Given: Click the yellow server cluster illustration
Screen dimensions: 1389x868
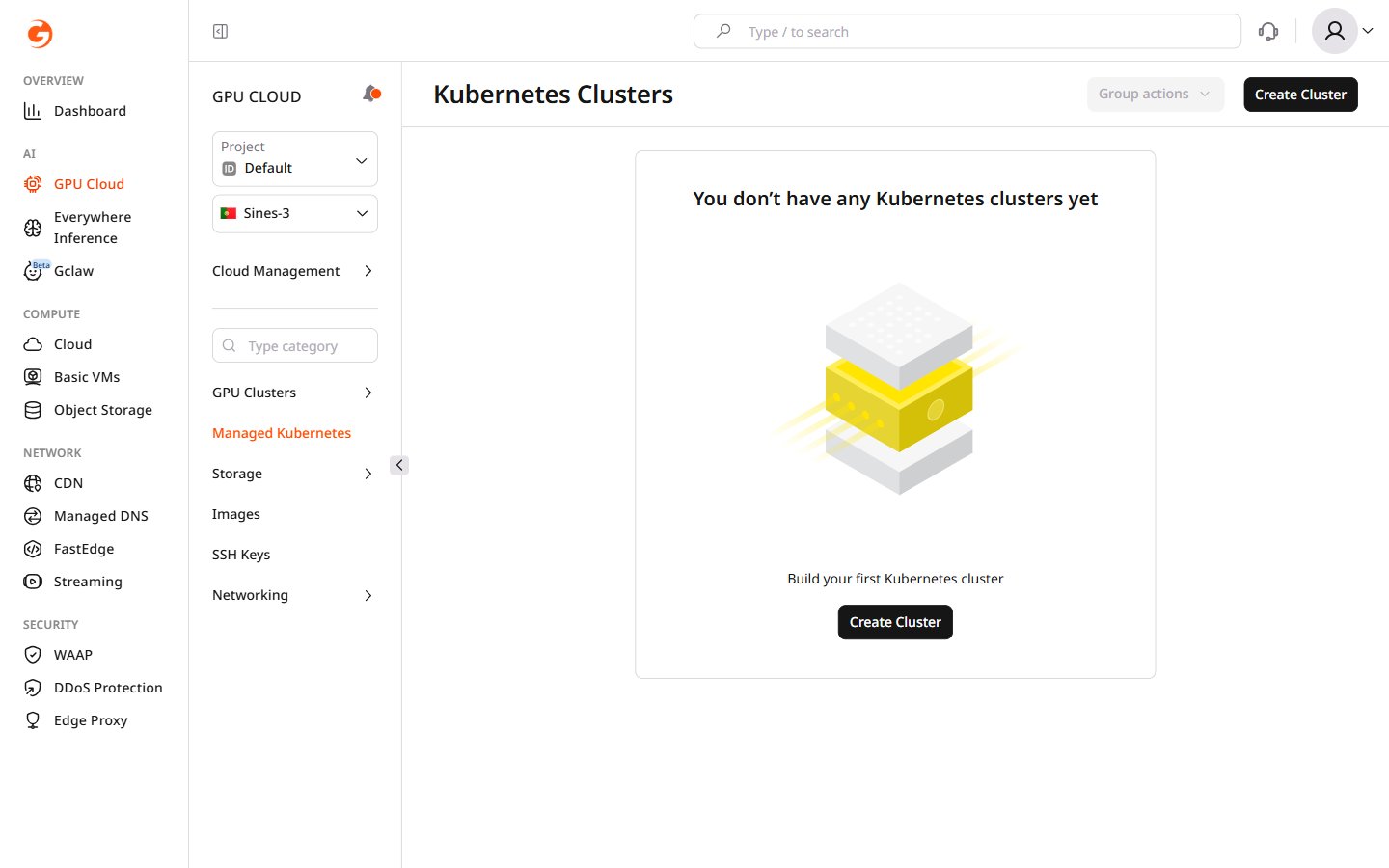Looking at the screenshot, I should pyautogui.click(x=899, y=390).
